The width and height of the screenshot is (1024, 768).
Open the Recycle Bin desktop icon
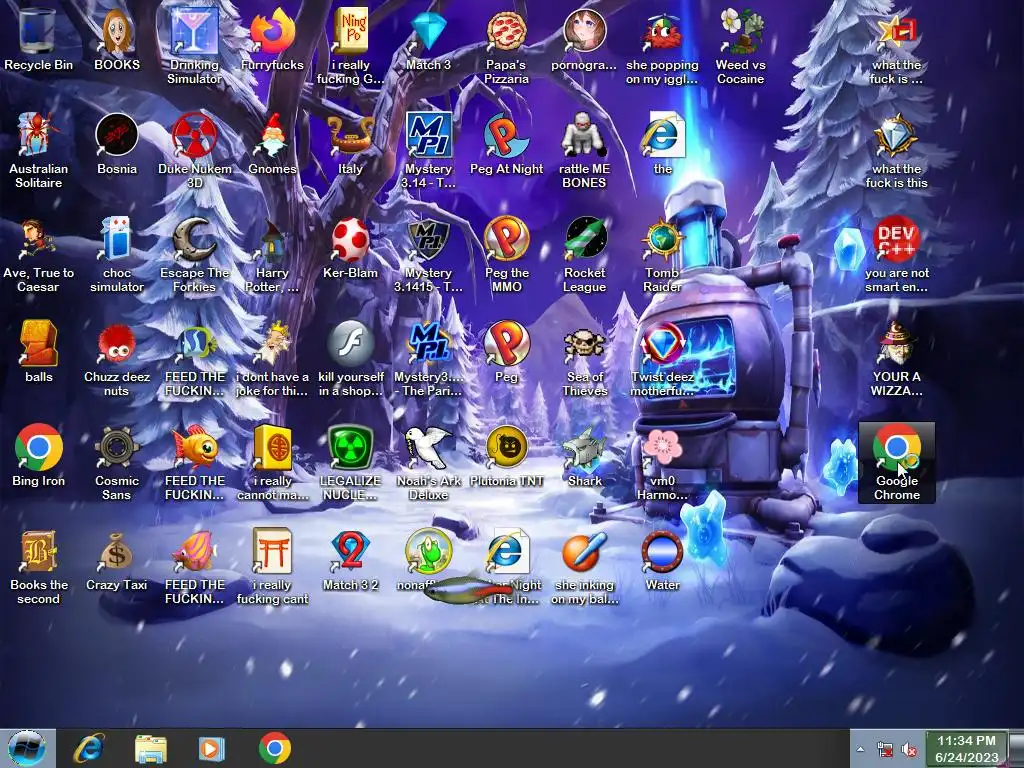click(x=38, y=39)
